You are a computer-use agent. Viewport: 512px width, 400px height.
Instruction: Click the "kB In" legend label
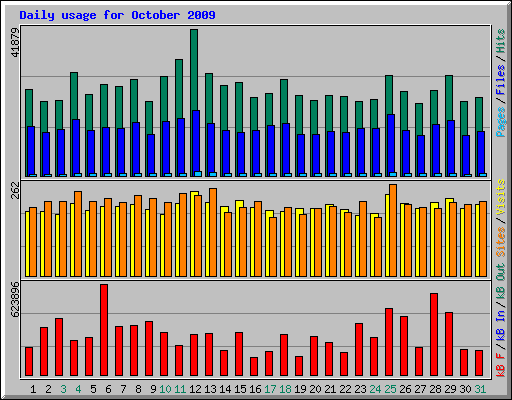click(501, 326)
